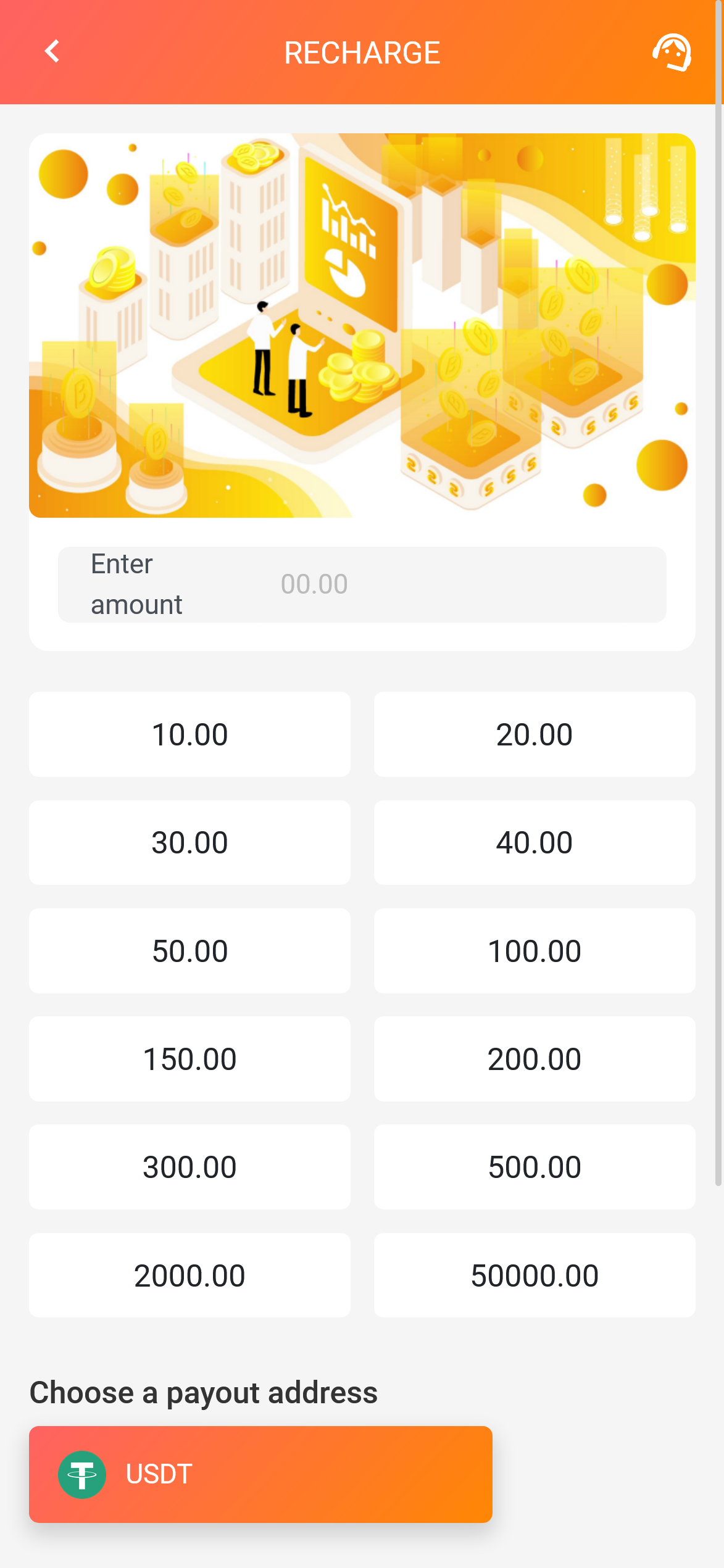Click the Enter amount input field
The image size is (724, 1568).
407,584
